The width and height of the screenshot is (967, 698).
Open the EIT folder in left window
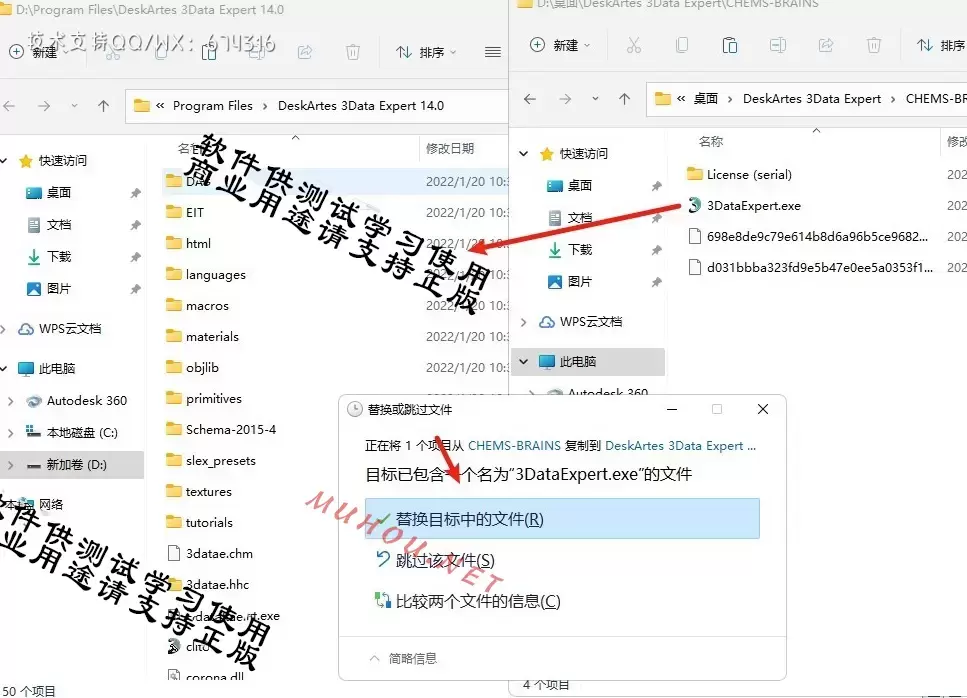(194, 212)
